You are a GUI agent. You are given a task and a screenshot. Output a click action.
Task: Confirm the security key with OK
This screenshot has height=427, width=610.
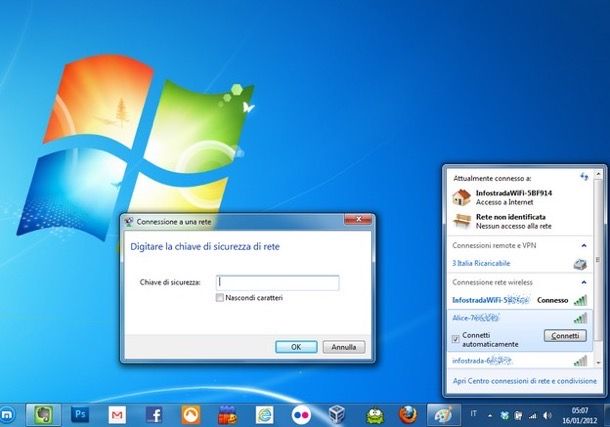click(296, 347)
